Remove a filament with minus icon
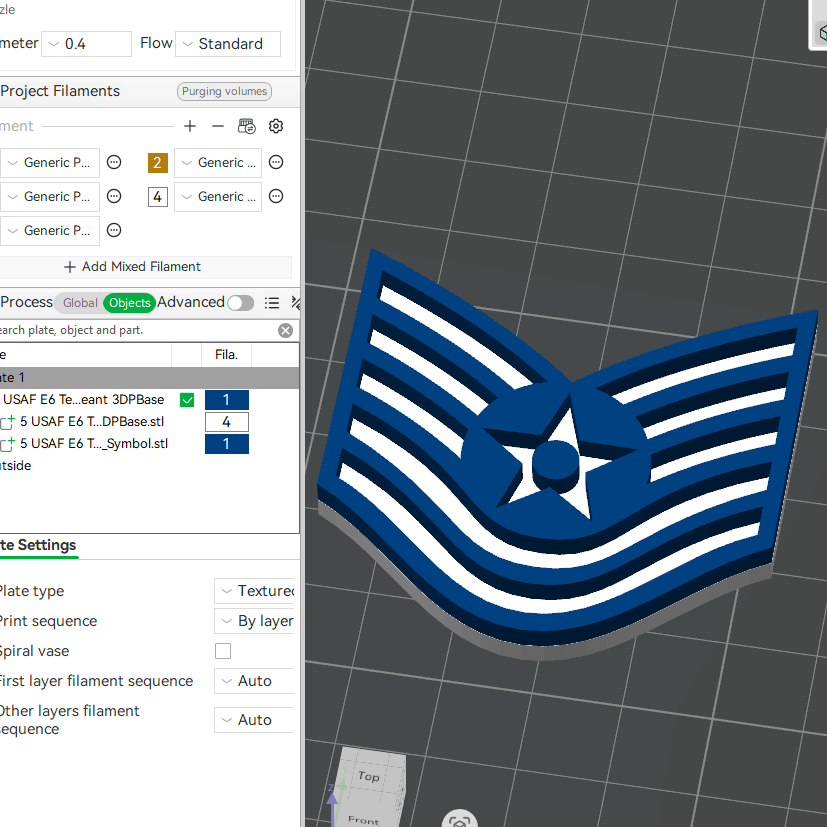This screenshot has width=827, height=827. click(x=218, y=126)
